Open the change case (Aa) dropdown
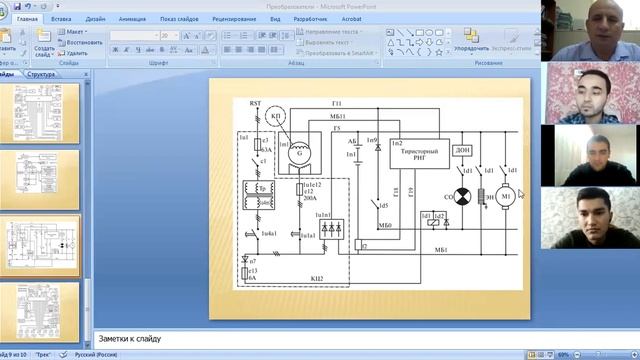The image size is (640, 360). (x=189, y=50)
